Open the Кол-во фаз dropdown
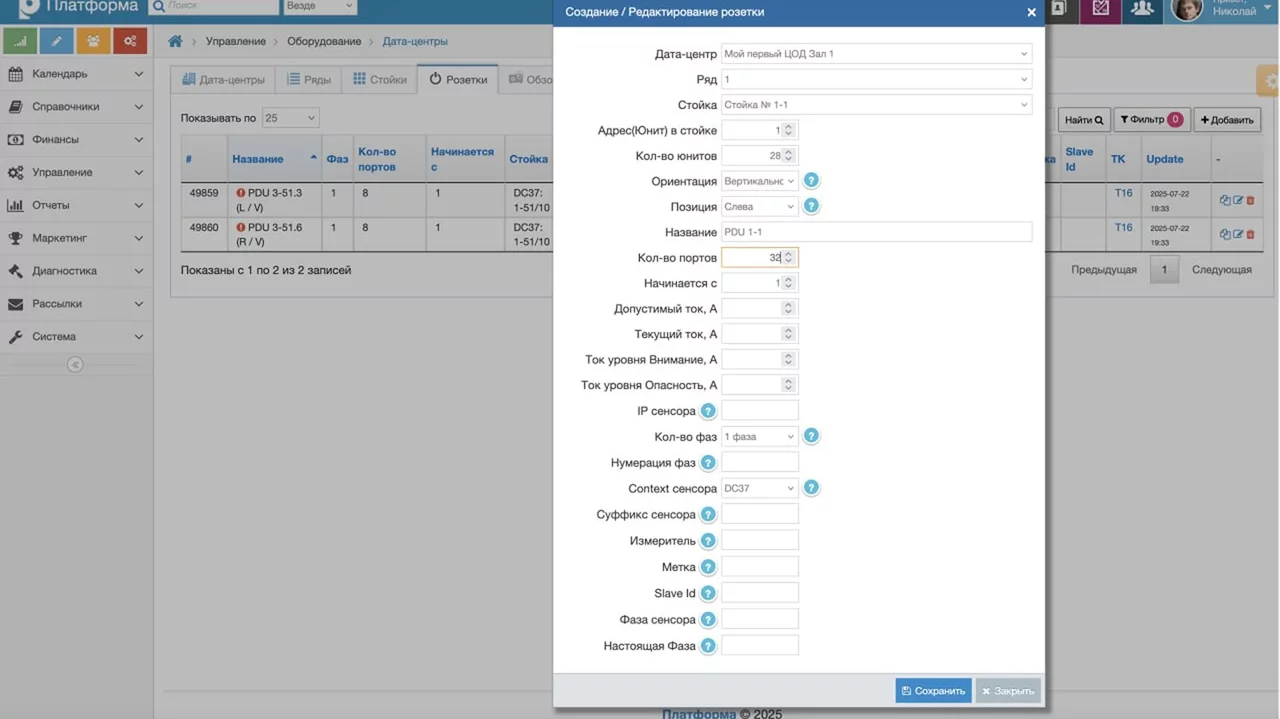The width and height of the screenshot is (1280, 719). pyautogui.click(x=759, y=437)
